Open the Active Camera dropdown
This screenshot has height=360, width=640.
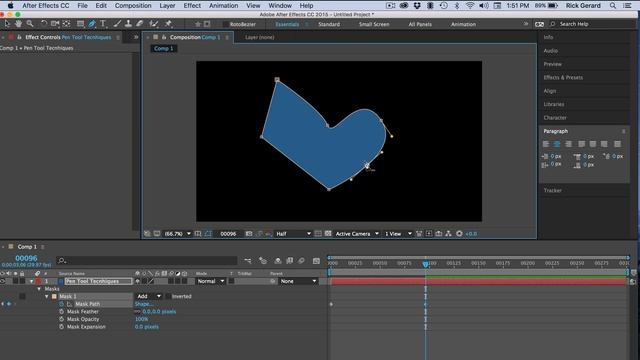click(x=357, y=234)
